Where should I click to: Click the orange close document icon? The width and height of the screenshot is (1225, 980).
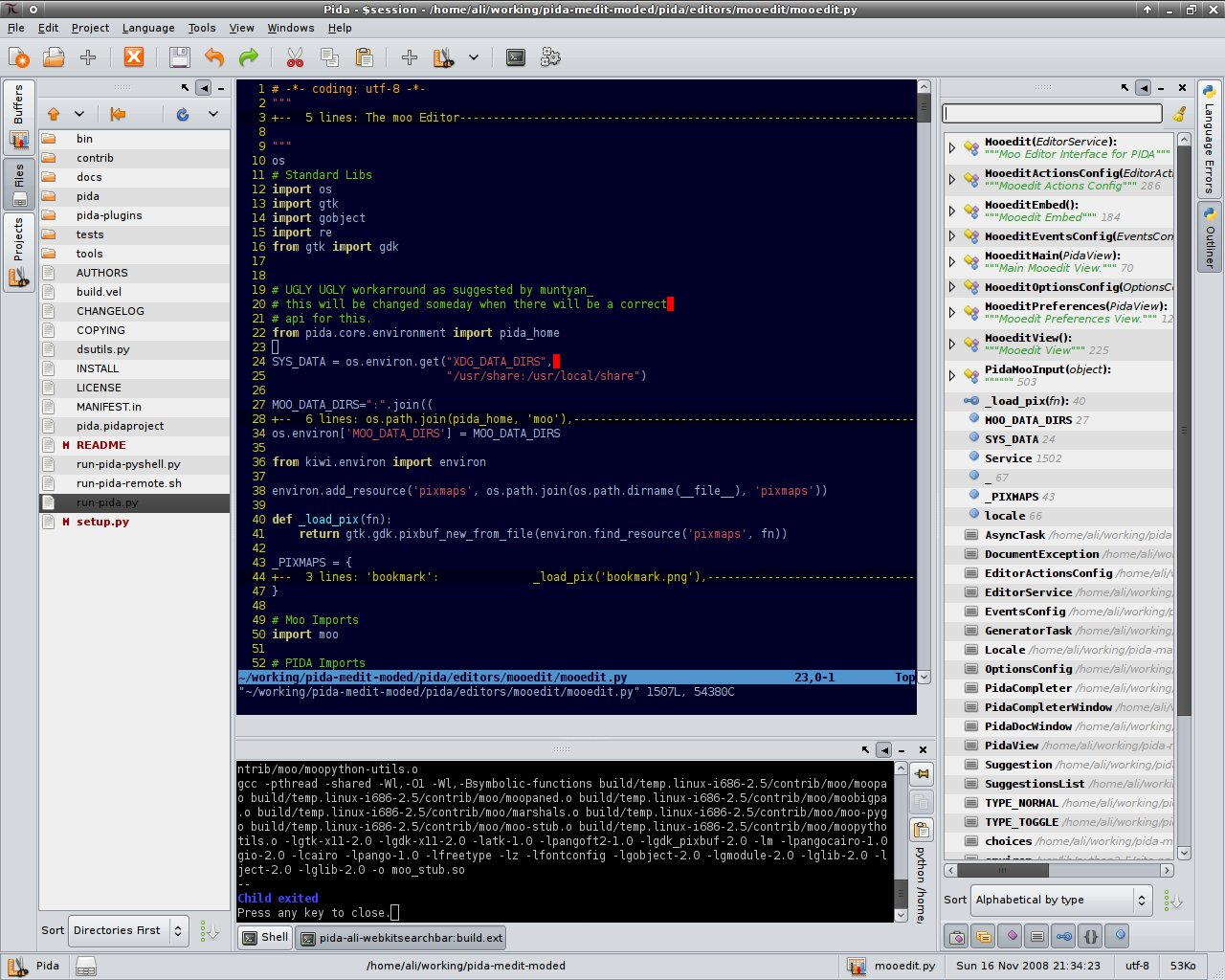[x=134, y=57]
